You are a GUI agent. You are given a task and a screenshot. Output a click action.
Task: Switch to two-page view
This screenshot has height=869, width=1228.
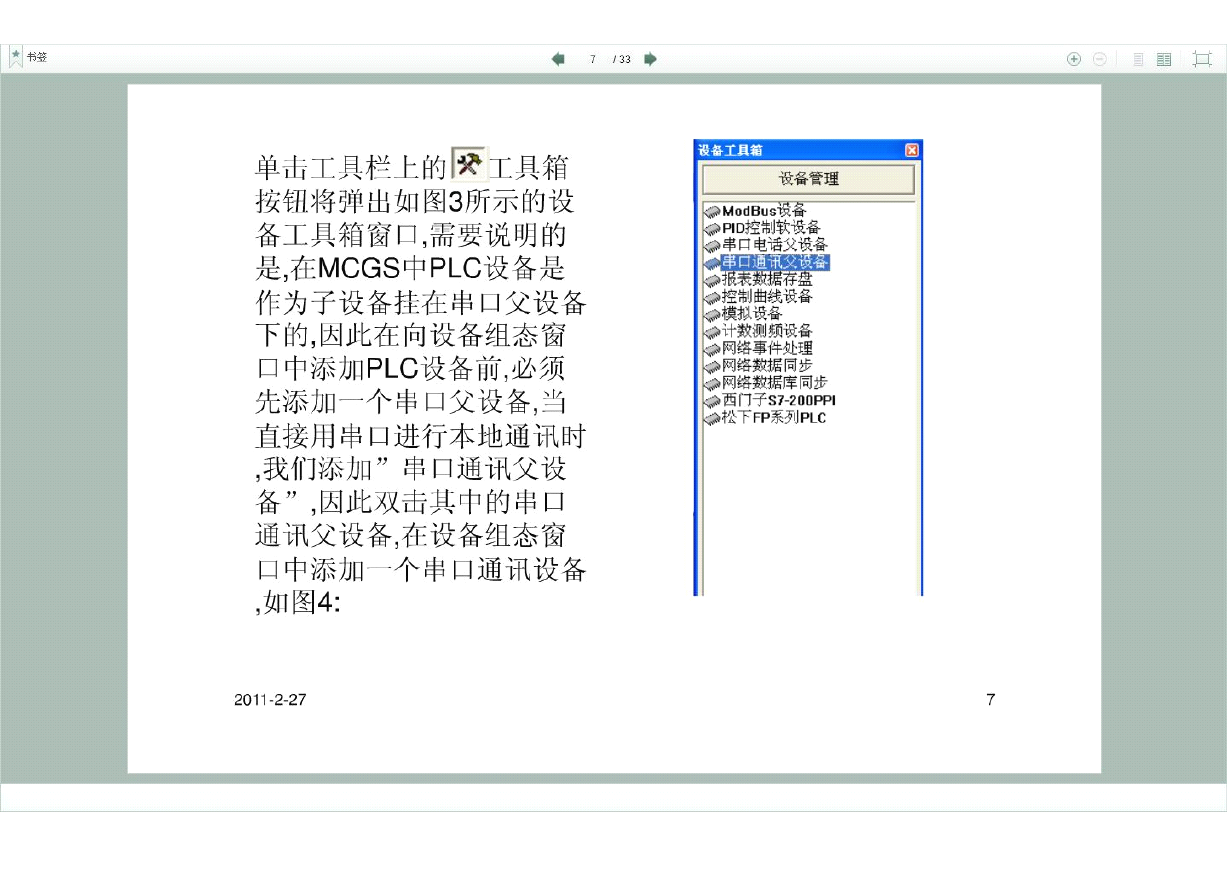click(1164, 59)
